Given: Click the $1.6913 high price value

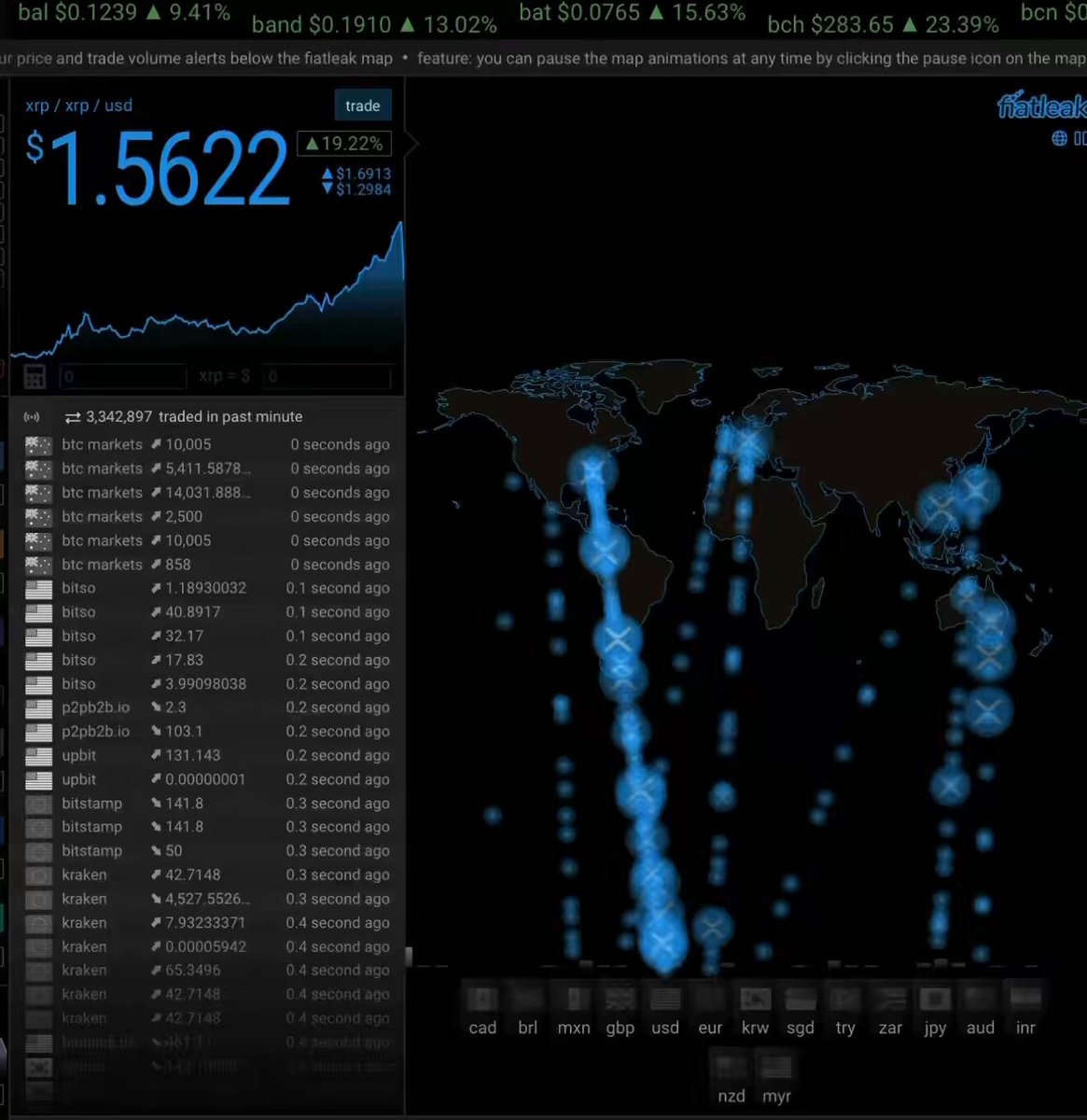Looking at the screenshot, I should pos(356,174).
